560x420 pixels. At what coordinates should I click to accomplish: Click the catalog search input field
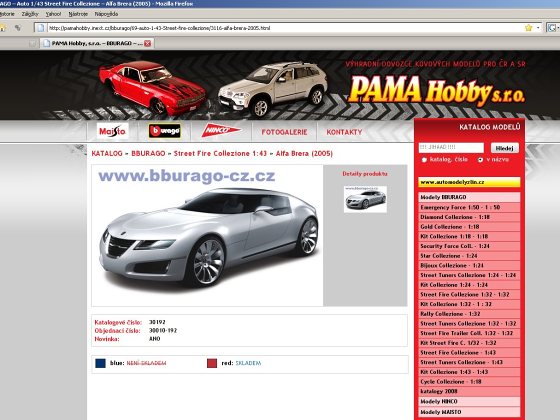451,148
